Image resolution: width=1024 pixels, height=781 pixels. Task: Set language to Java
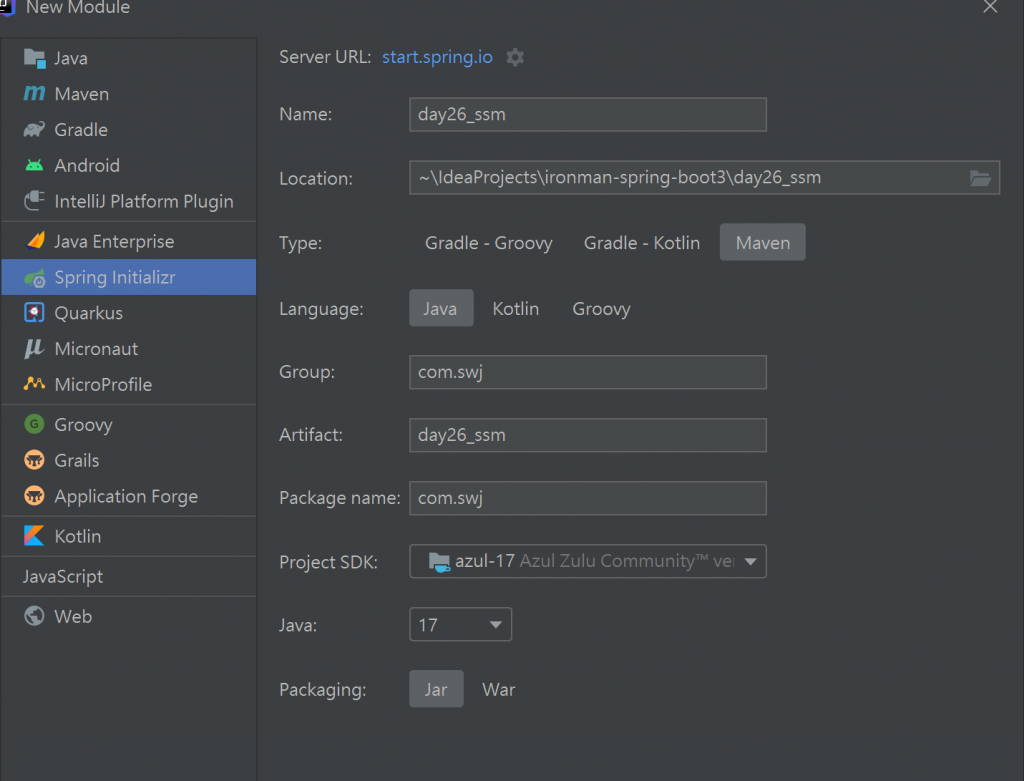coord(441,308)
